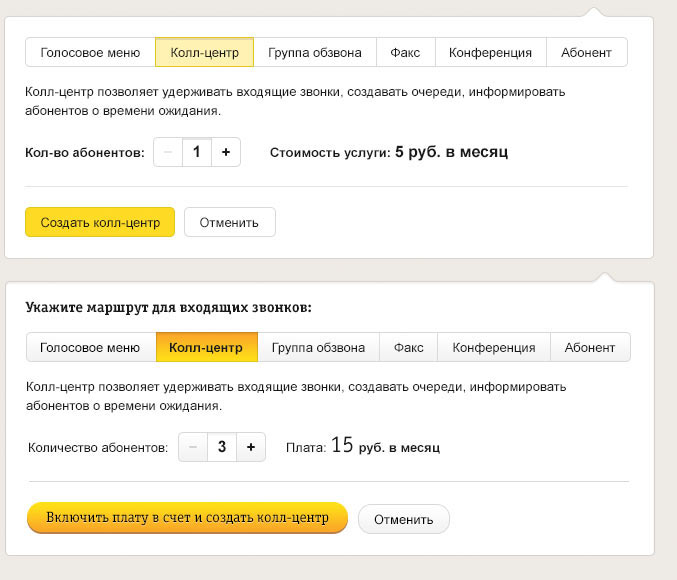The image size is (677, 580).
Task: Open Голосовое меню tab in Стоимость услуги panel
Action: pyautogui.click(x=90, y=52)
